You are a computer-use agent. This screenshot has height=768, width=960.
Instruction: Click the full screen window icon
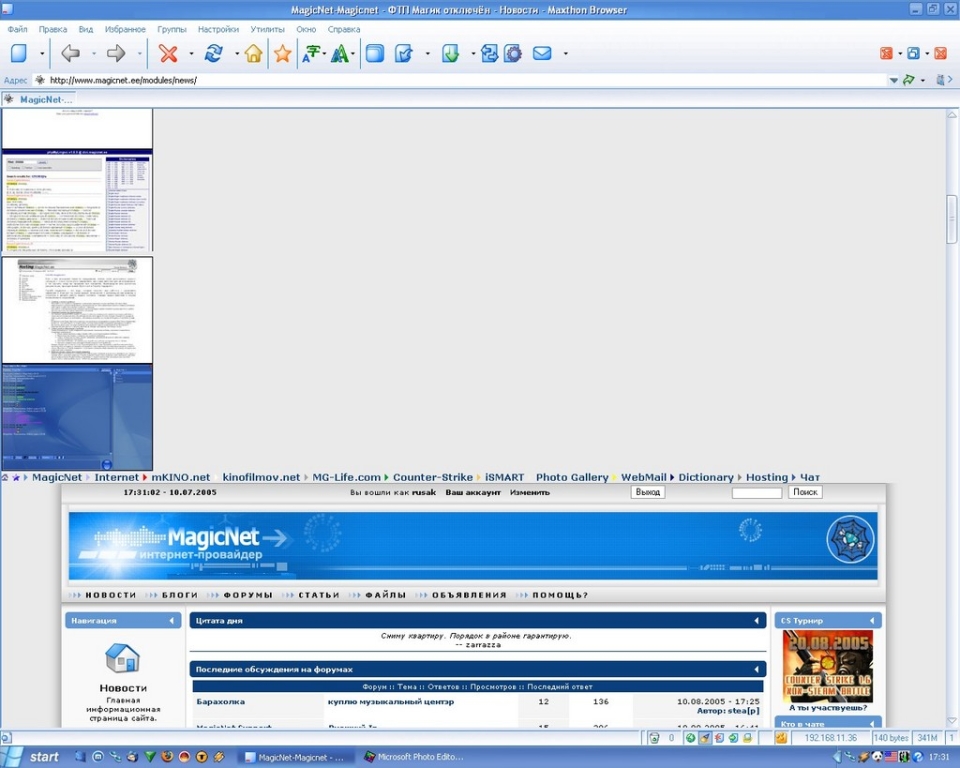click(375, 53)
